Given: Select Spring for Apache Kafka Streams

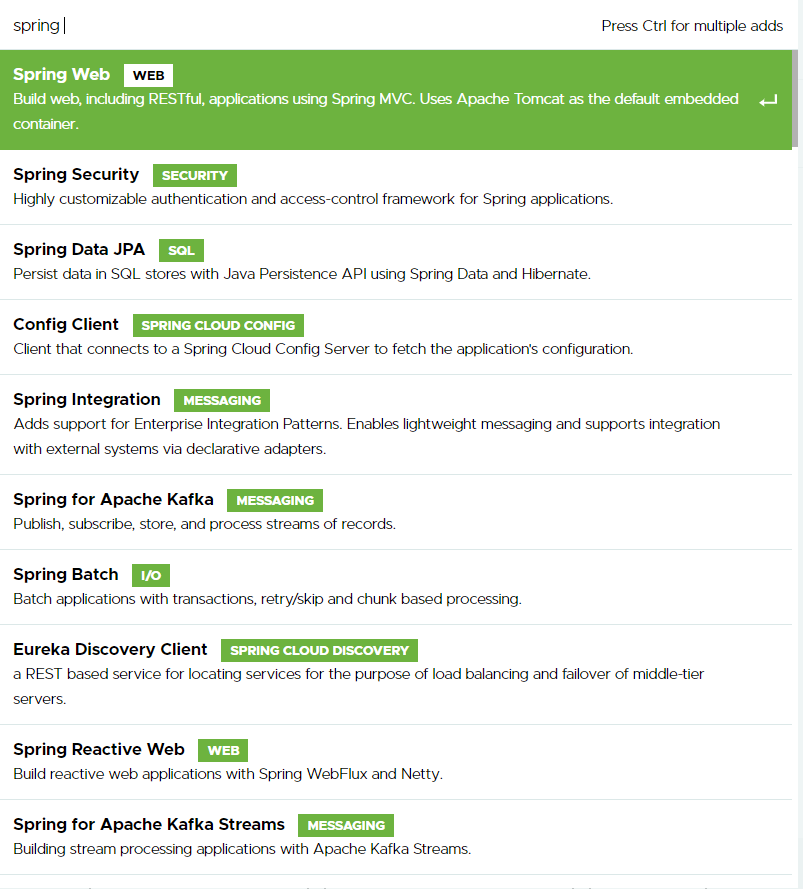Looking at the screenshot, I should 396,837.
